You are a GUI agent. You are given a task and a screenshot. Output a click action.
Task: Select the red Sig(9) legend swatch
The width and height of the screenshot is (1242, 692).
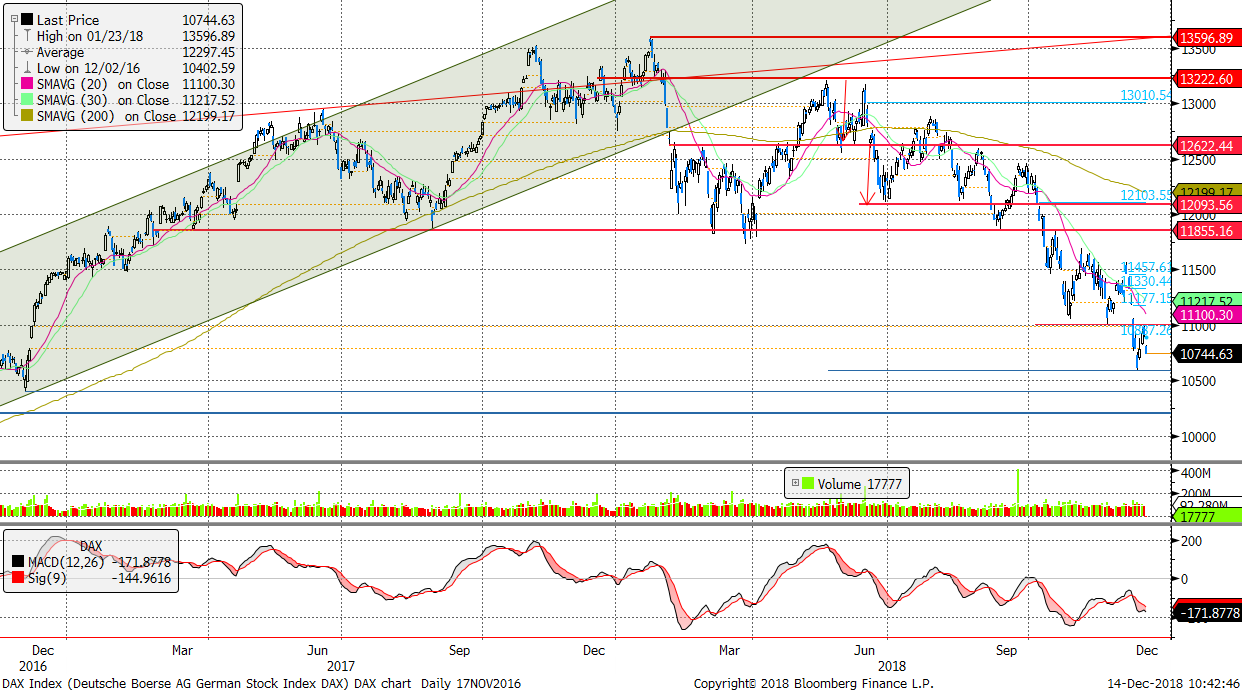point(18,578)
